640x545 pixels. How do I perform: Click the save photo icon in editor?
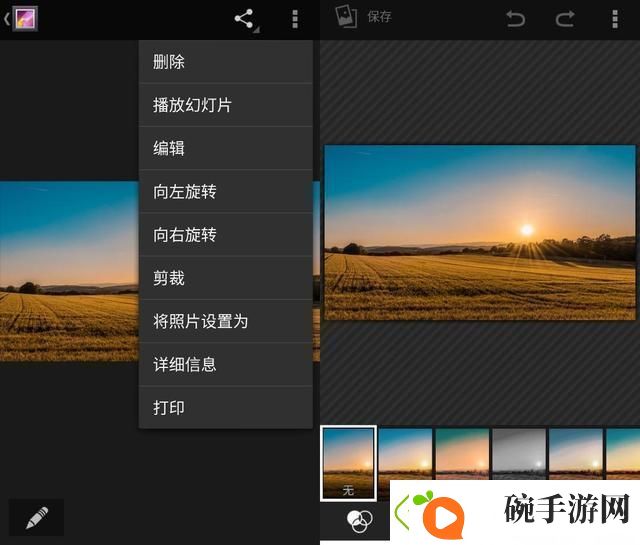click(x=346, y=17)
